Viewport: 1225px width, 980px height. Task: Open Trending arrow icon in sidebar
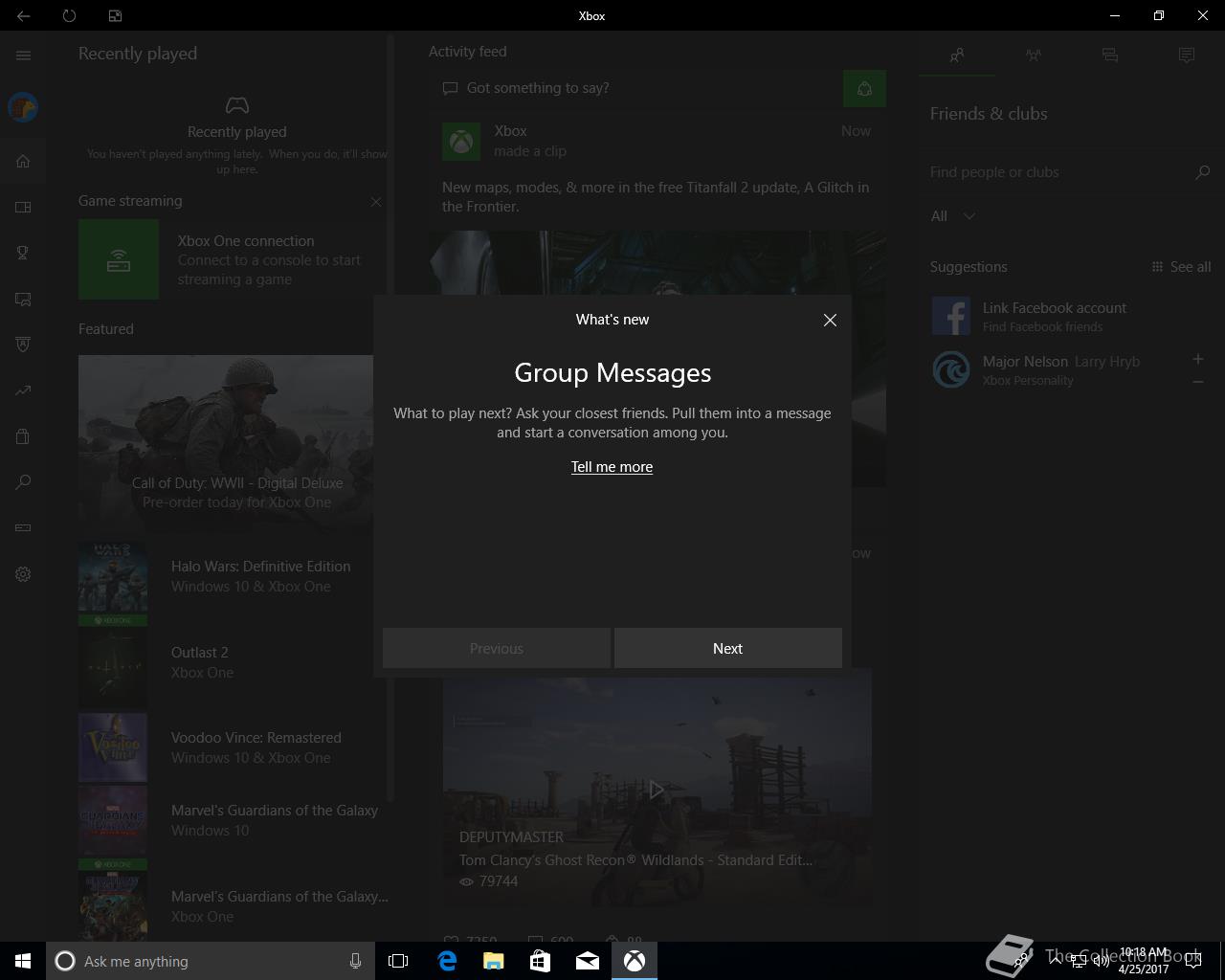[23, 390]
